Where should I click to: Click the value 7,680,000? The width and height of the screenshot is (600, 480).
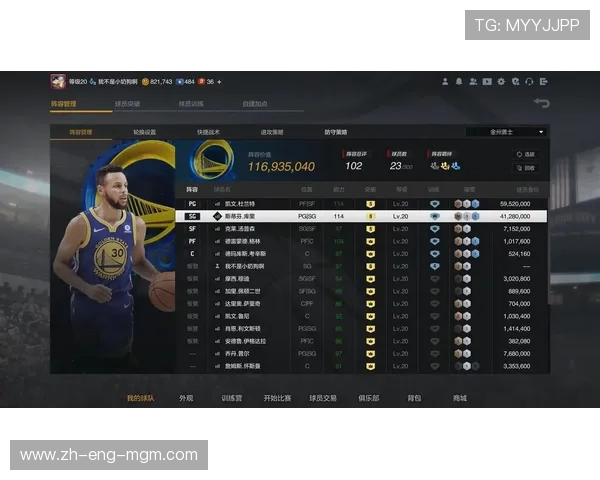517,354
